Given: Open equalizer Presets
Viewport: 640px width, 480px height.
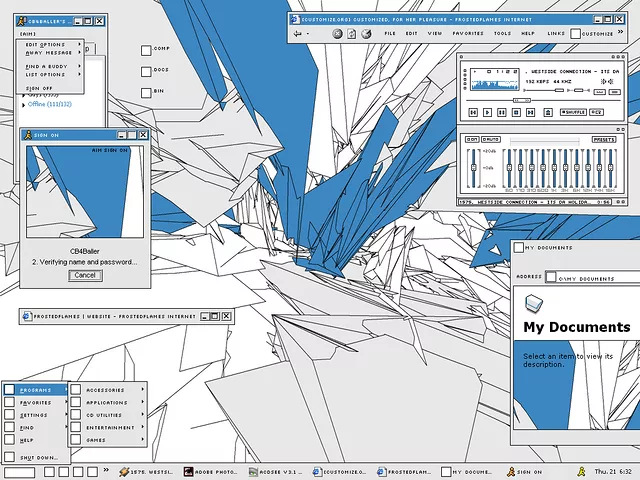Looking at the screenshot, I should [x=604, y=140].
